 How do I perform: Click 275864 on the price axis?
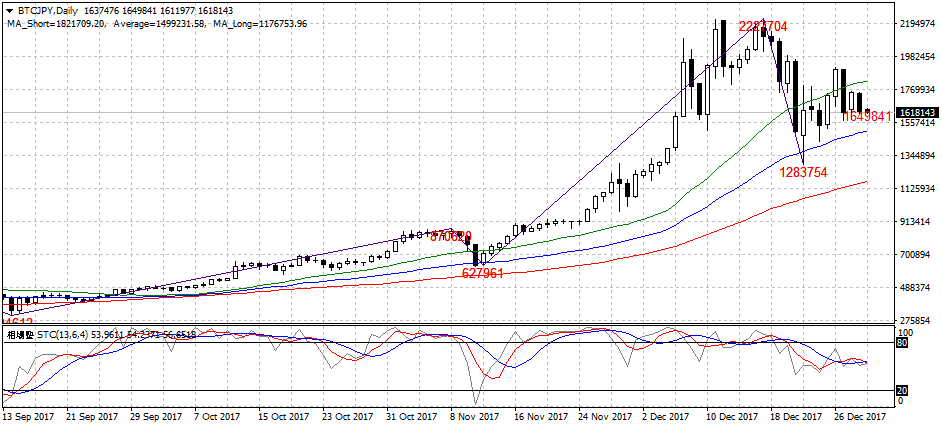(914, 320)
